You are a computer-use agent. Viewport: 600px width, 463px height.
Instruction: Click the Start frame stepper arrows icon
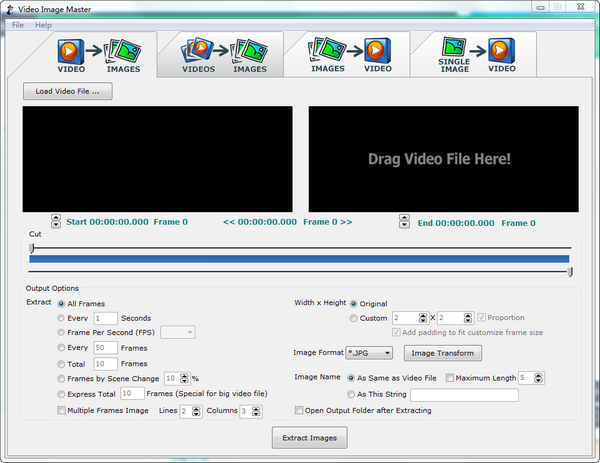tap(56, 222)
